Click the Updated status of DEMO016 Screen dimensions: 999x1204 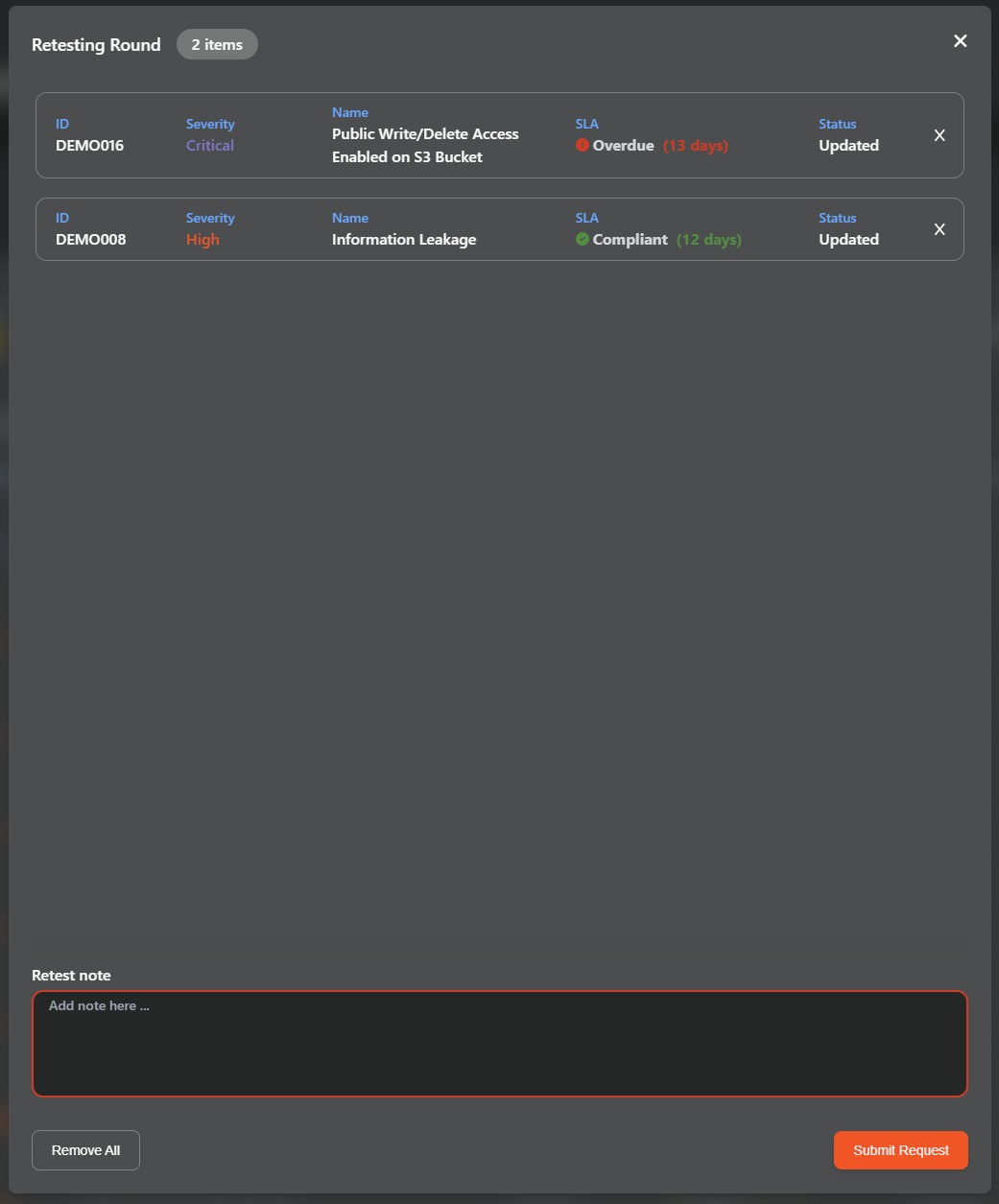click(x=848, y=146)
